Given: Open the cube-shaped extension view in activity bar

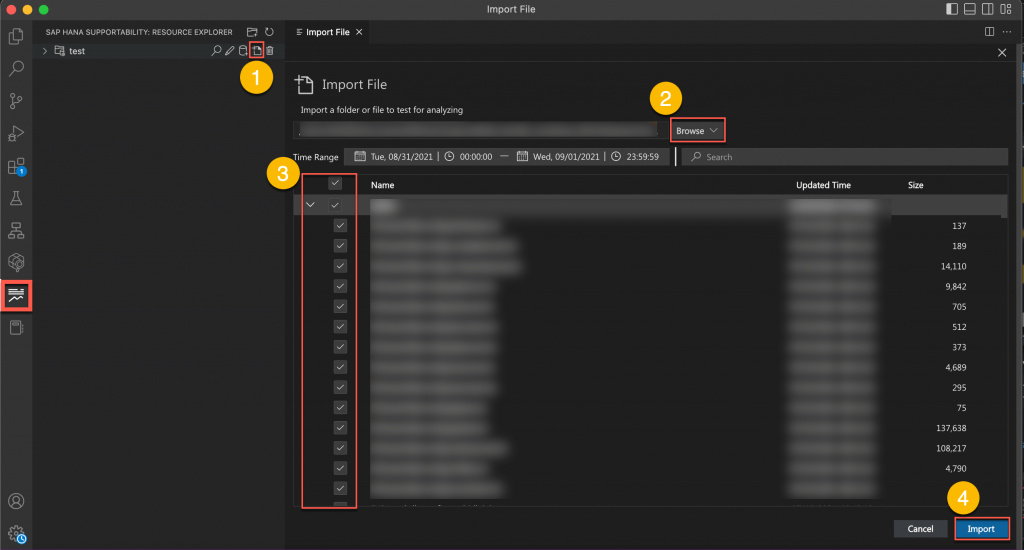Looking at the screenshot, I should (16, 262).
